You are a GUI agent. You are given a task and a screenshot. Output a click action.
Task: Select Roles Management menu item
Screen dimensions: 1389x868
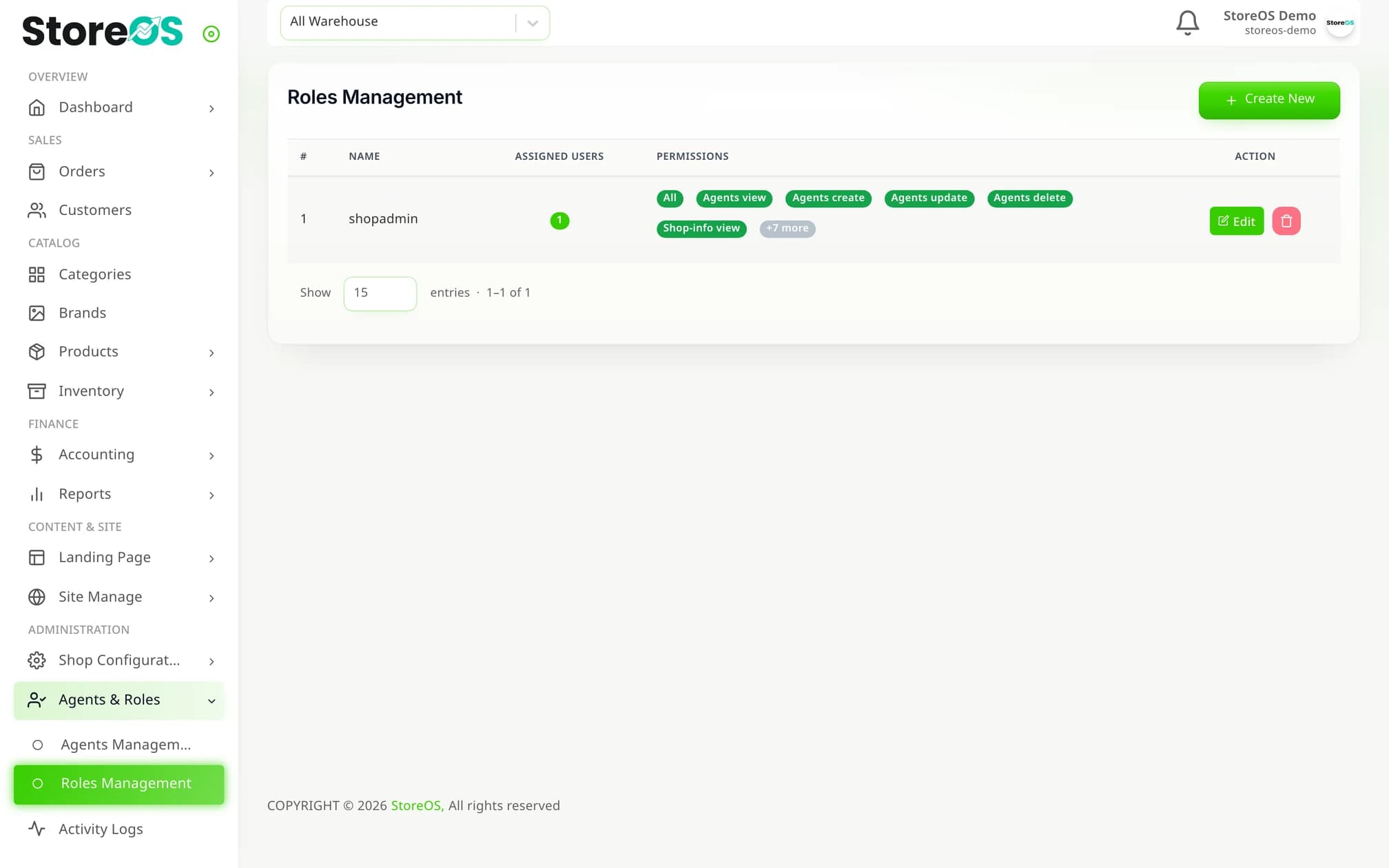click(x=119, y=784)
